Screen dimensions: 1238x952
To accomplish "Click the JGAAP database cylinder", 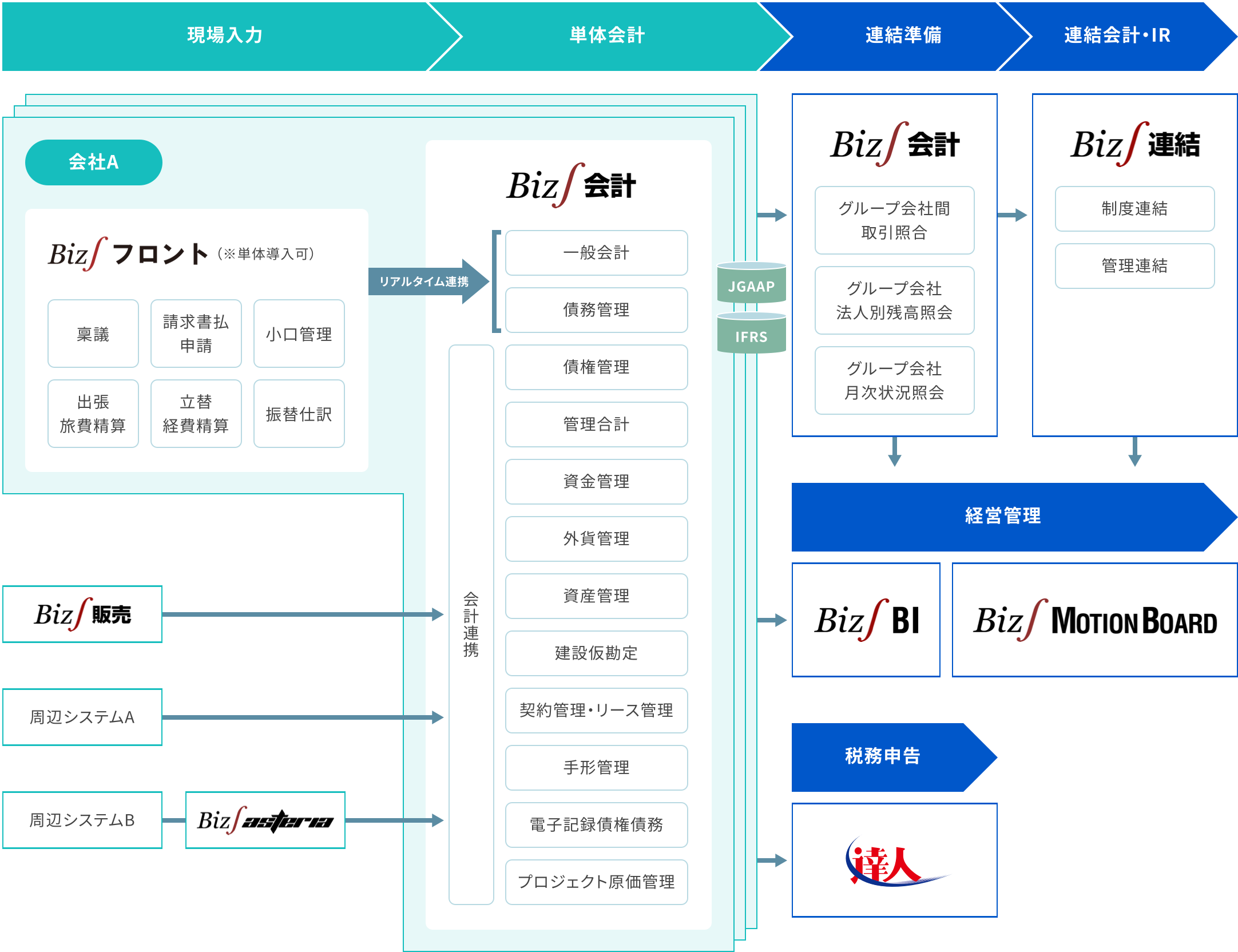I will pos(752,283).
